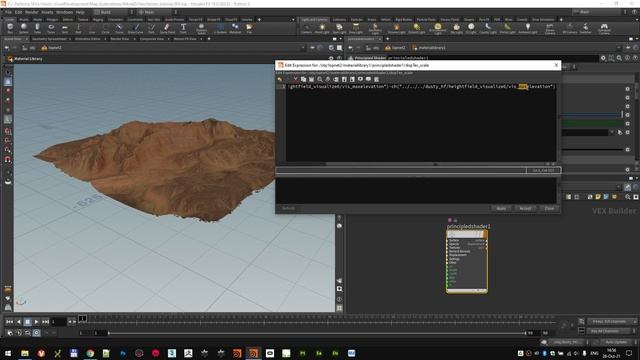Click Defaults in the Edit Expression dialog
Image resolution: width=640 pixels, height=360 pixels.
[x=289, y=208]
